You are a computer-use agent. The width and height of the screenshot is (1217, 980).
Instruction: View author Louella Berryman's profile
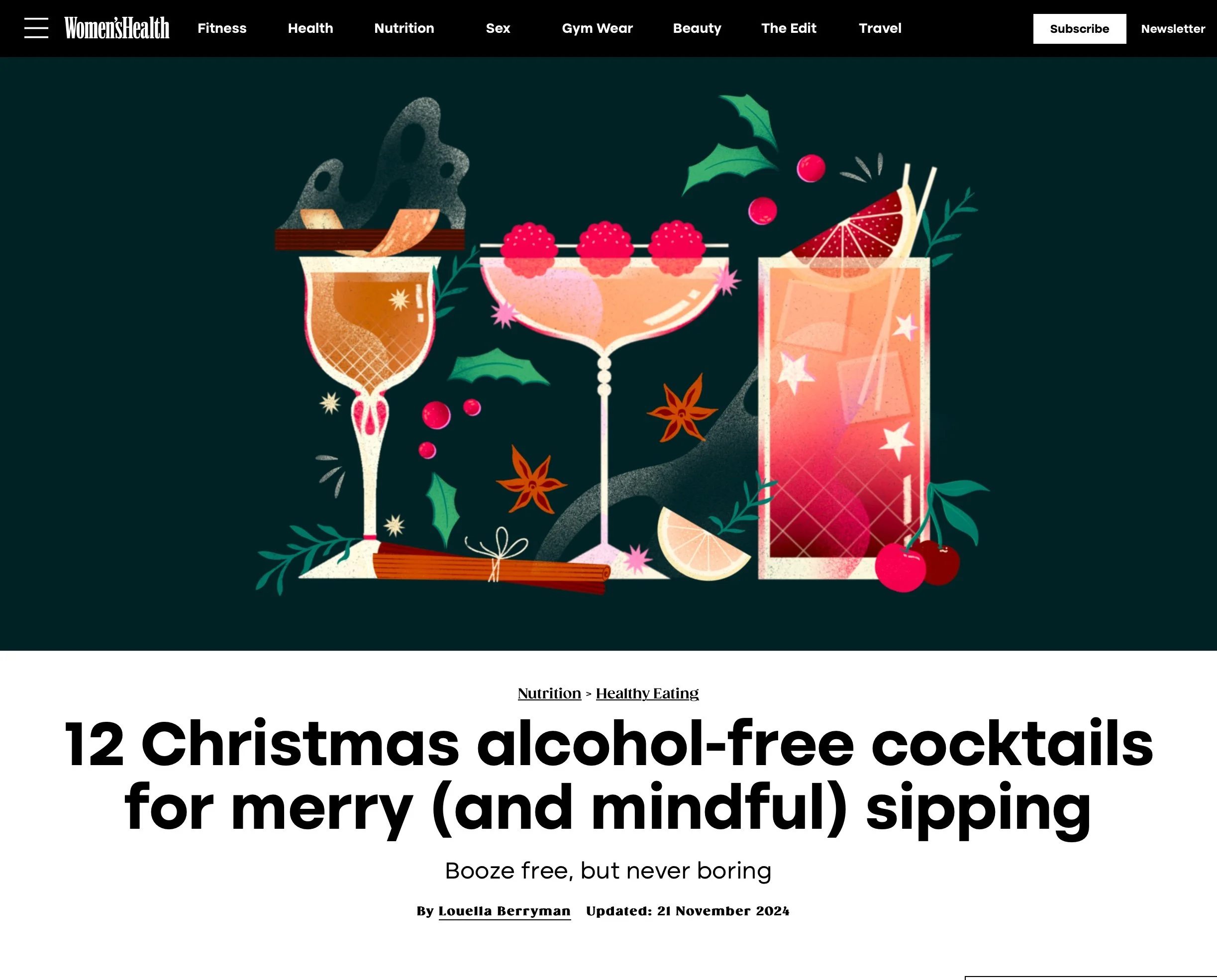(x=505, y=911)
